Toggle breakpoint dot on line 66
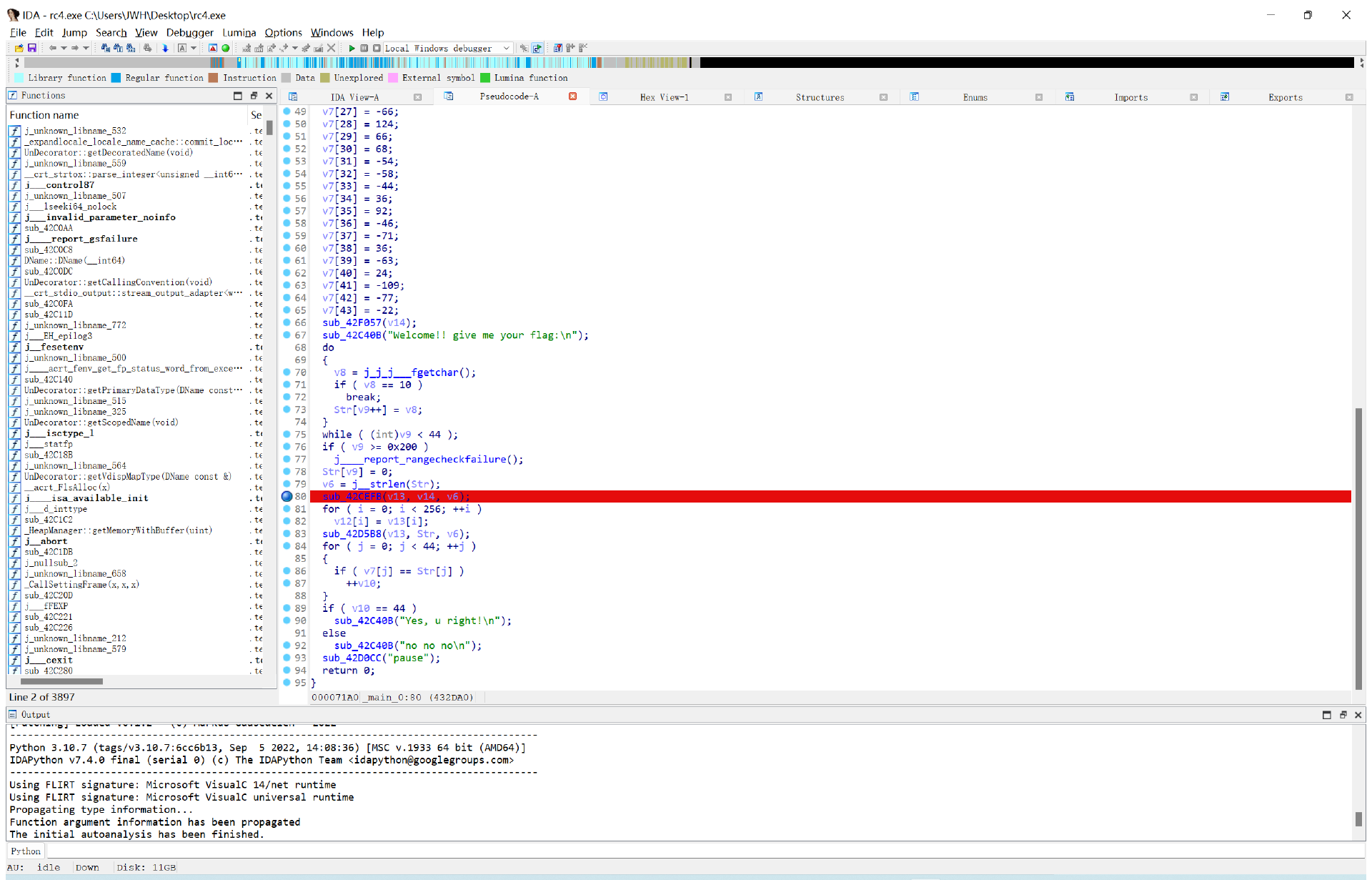 287,322
